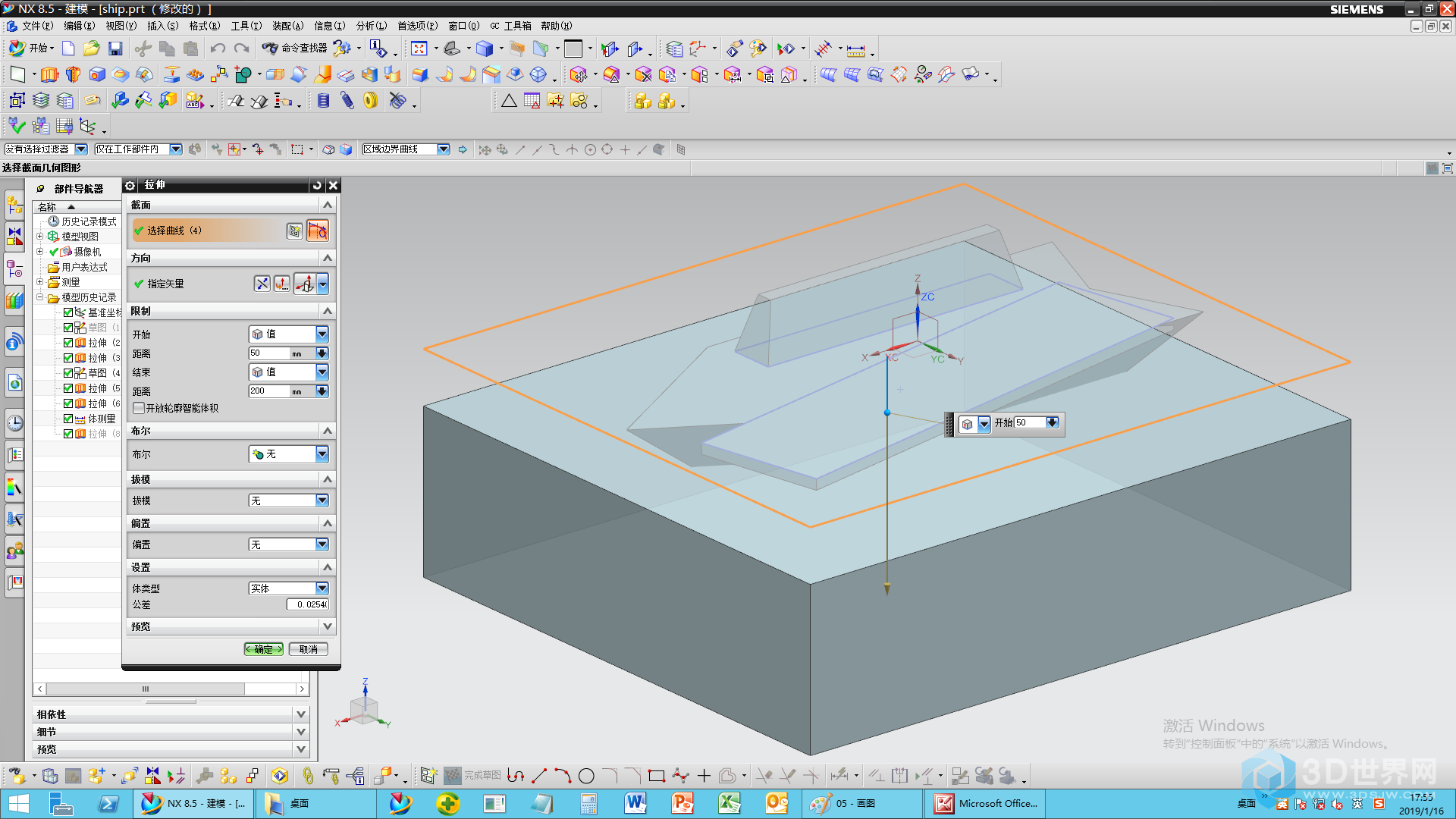
Task: Reset the 拉伸 dialog with the circular arrow
Action: [x=318, y=185]
